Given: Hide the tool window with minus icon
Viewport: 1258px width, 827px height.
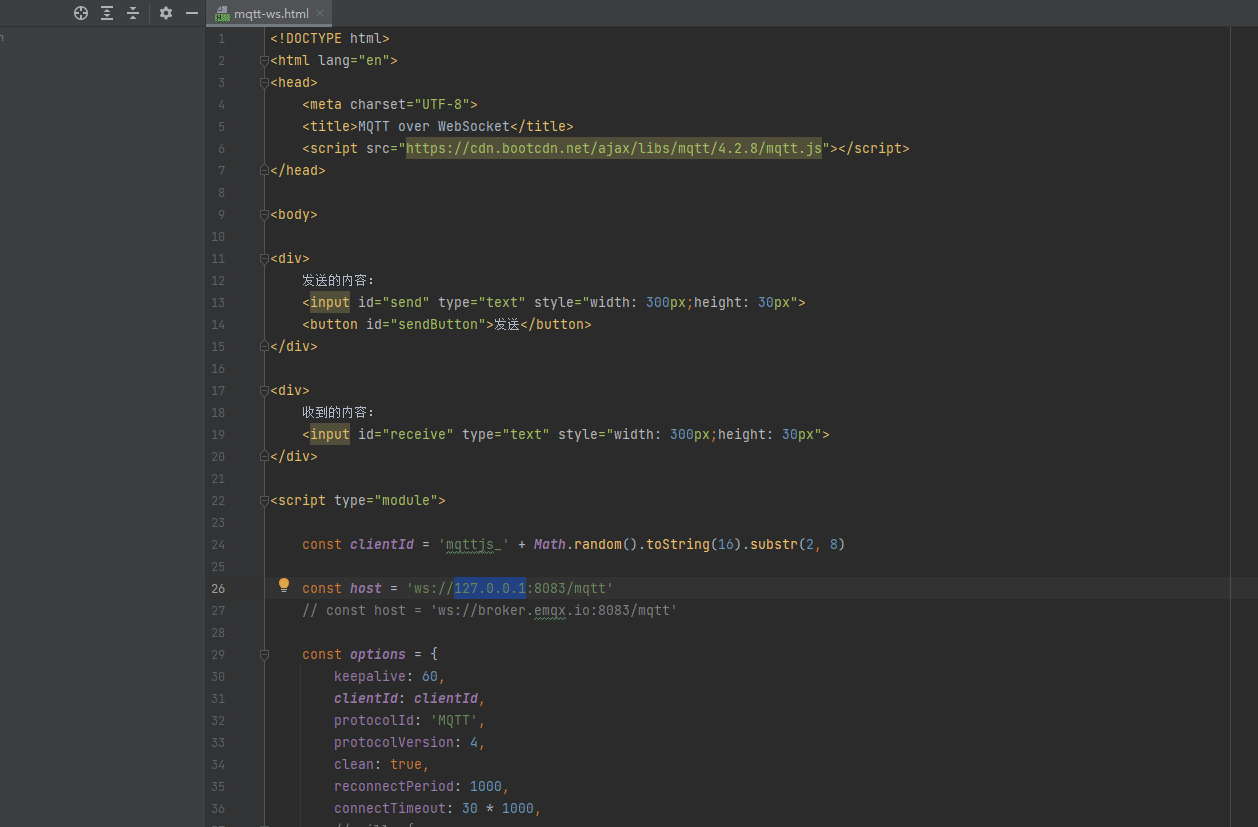Looking at the screenshot, I should [192, 13].
